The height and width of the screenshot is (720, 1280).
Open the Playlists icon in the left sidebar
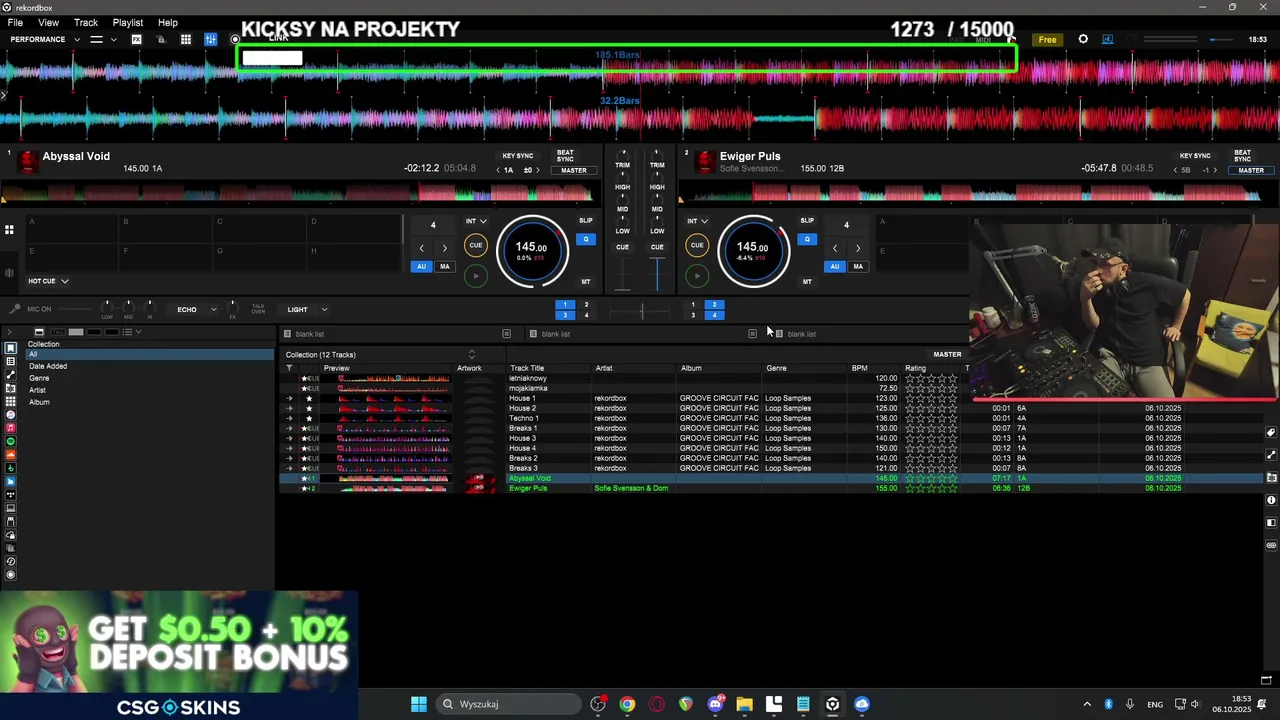(11, 361)
